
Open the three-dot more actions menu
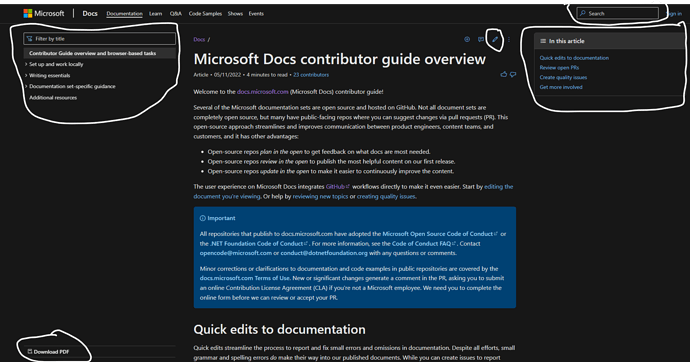pyautogui.click(x=509, y=39)
